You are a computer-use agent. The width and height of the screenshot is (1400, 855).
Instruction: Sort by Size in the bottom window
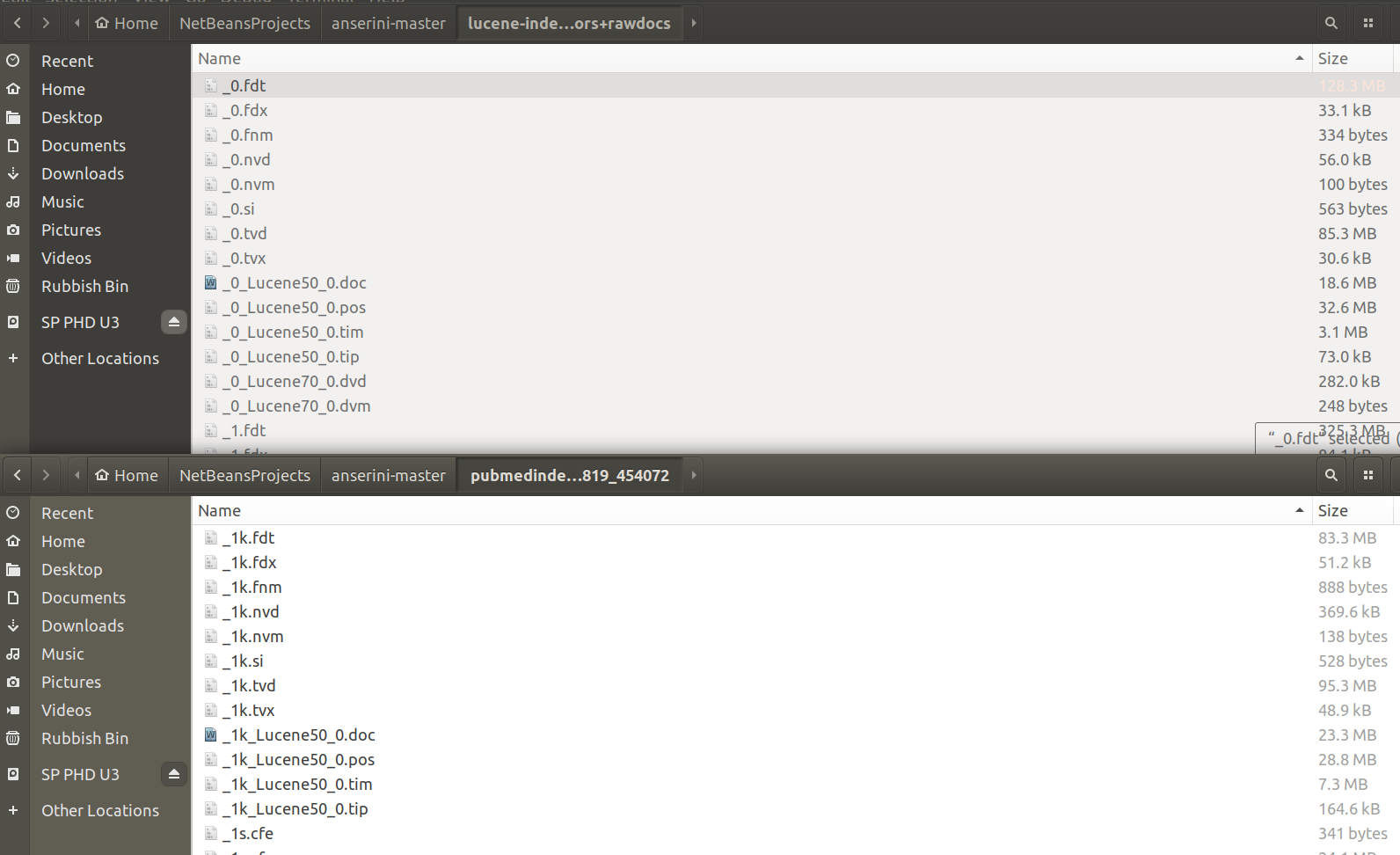pos(1353,510)
